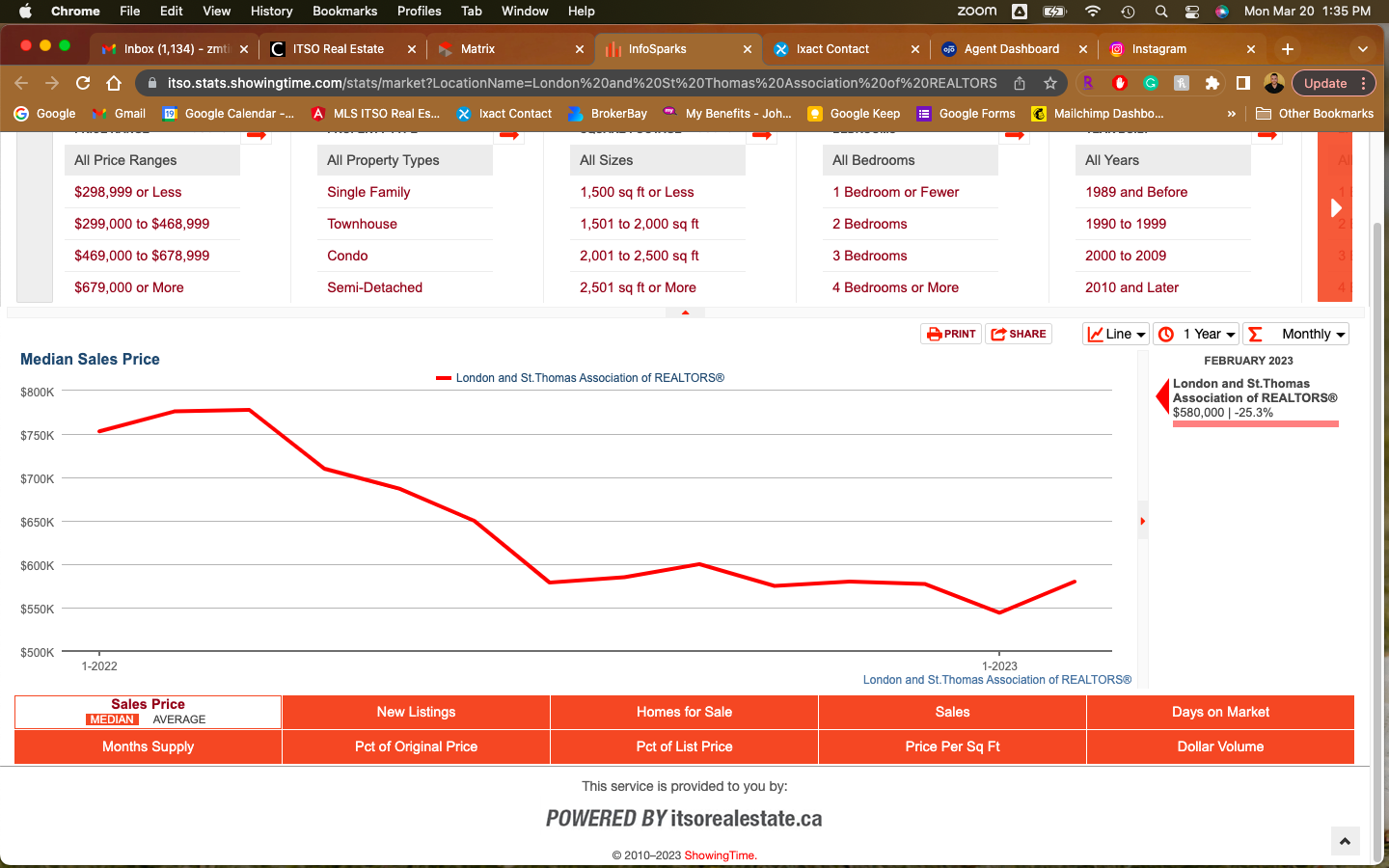Open the History menu in menu bar
1389x868 pixels.
271,12
